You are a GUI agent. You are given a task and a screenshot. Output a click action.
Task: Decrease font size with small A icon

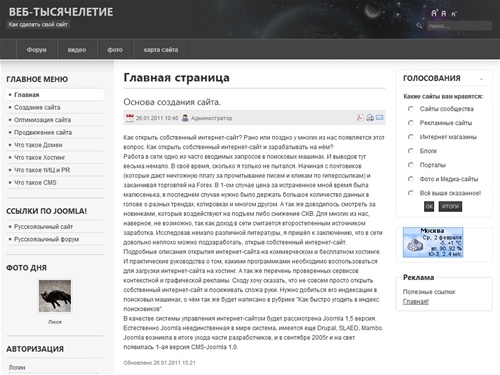click(x=454, y=14)
